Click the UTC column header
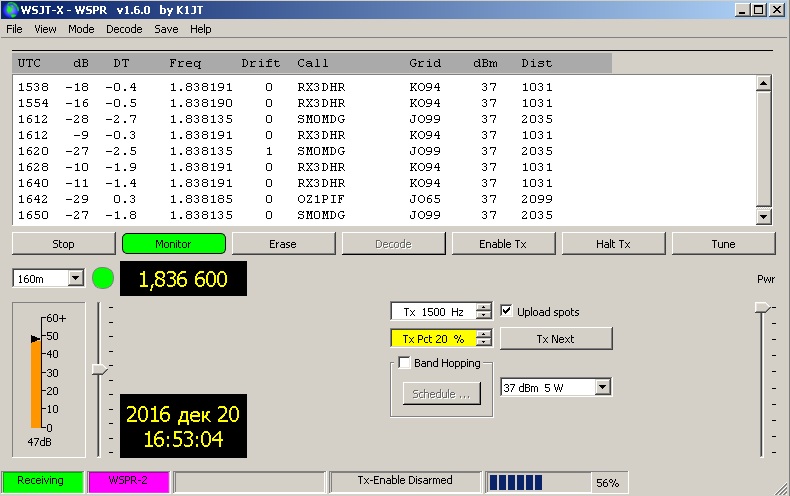Screen dimensions: 790x496 (29, 64)
